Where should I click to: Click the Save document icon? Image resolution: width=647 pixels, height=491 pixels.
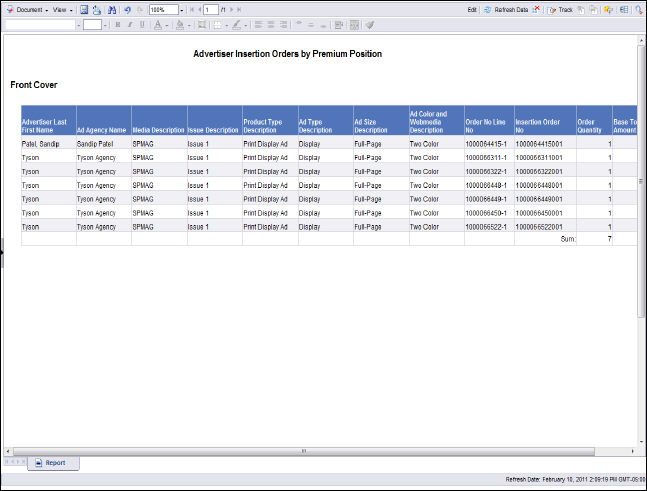(85, 9)
